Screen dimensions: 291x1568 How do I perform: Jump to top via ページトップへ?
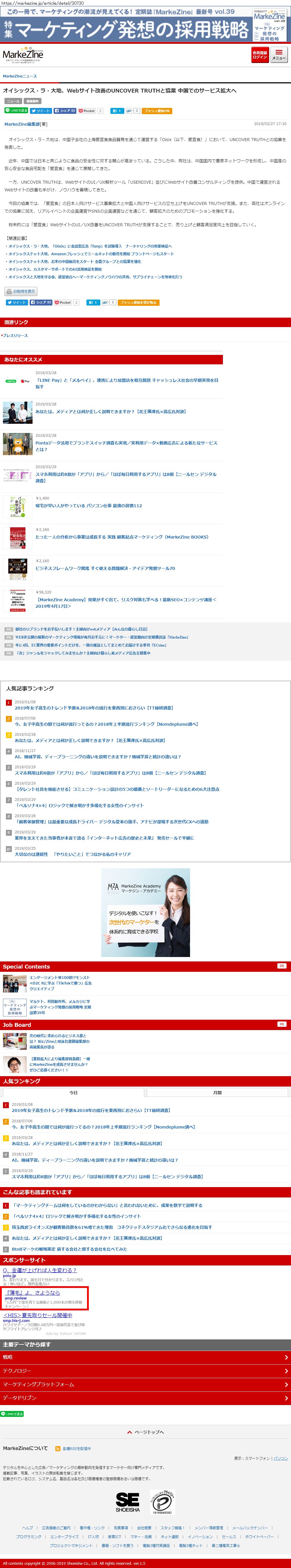pyautogui.click(x=146, y=1432)
